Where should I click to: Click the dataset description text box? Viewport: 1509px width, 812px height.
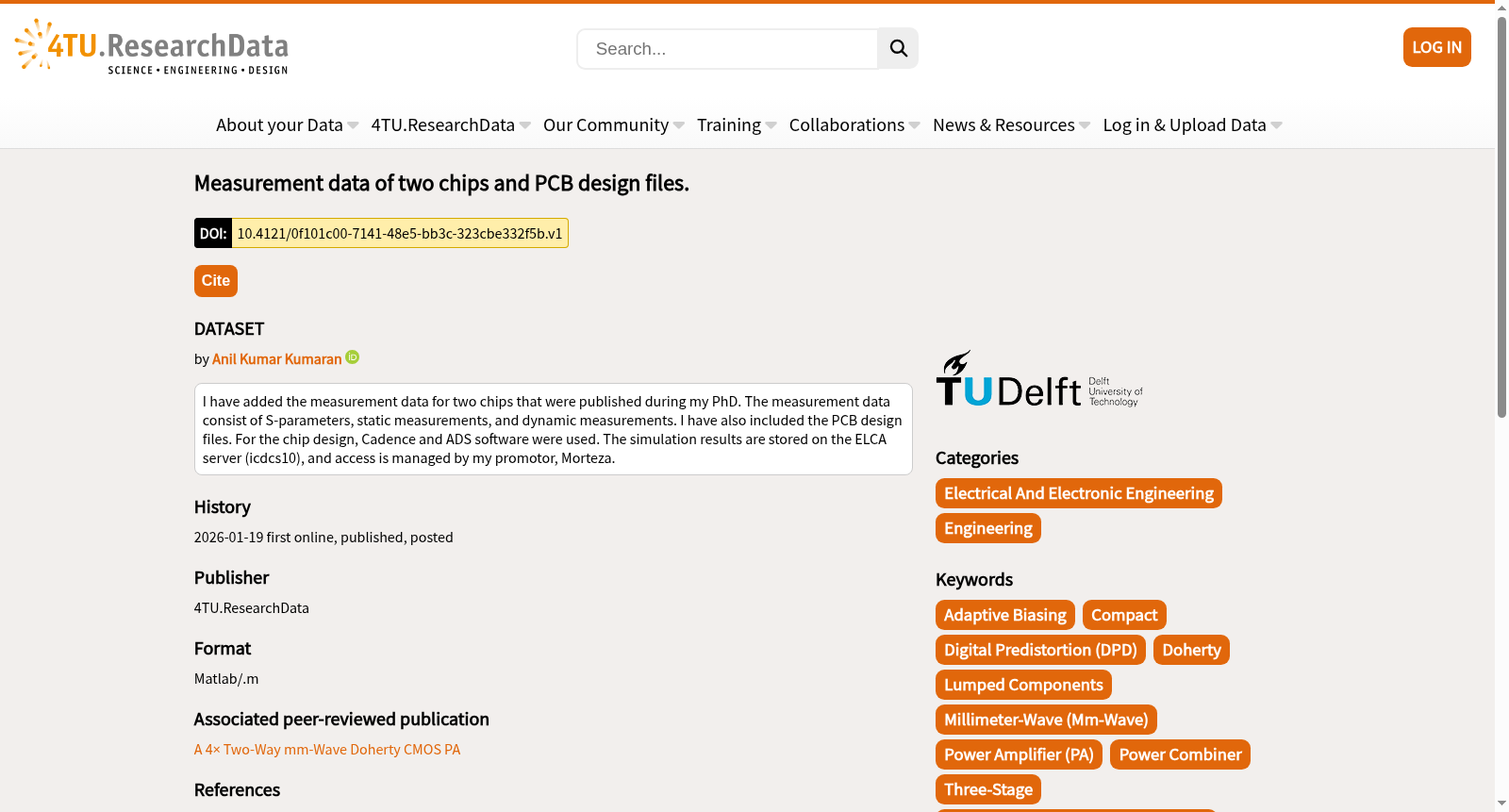554,429
